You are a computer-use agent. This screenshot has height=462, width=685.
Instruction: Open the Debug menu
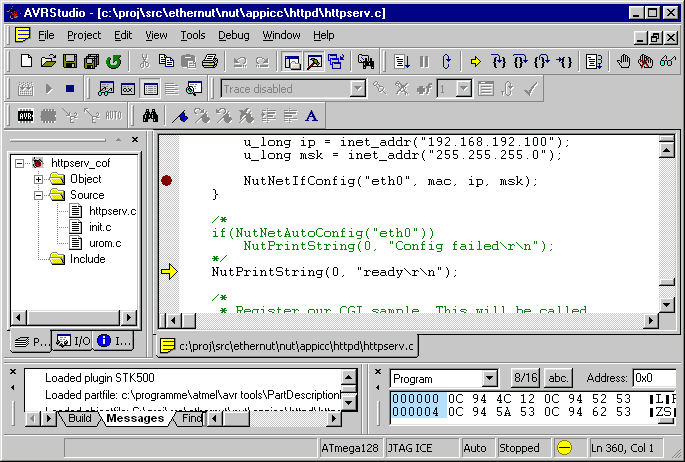(x=234, y=35)
